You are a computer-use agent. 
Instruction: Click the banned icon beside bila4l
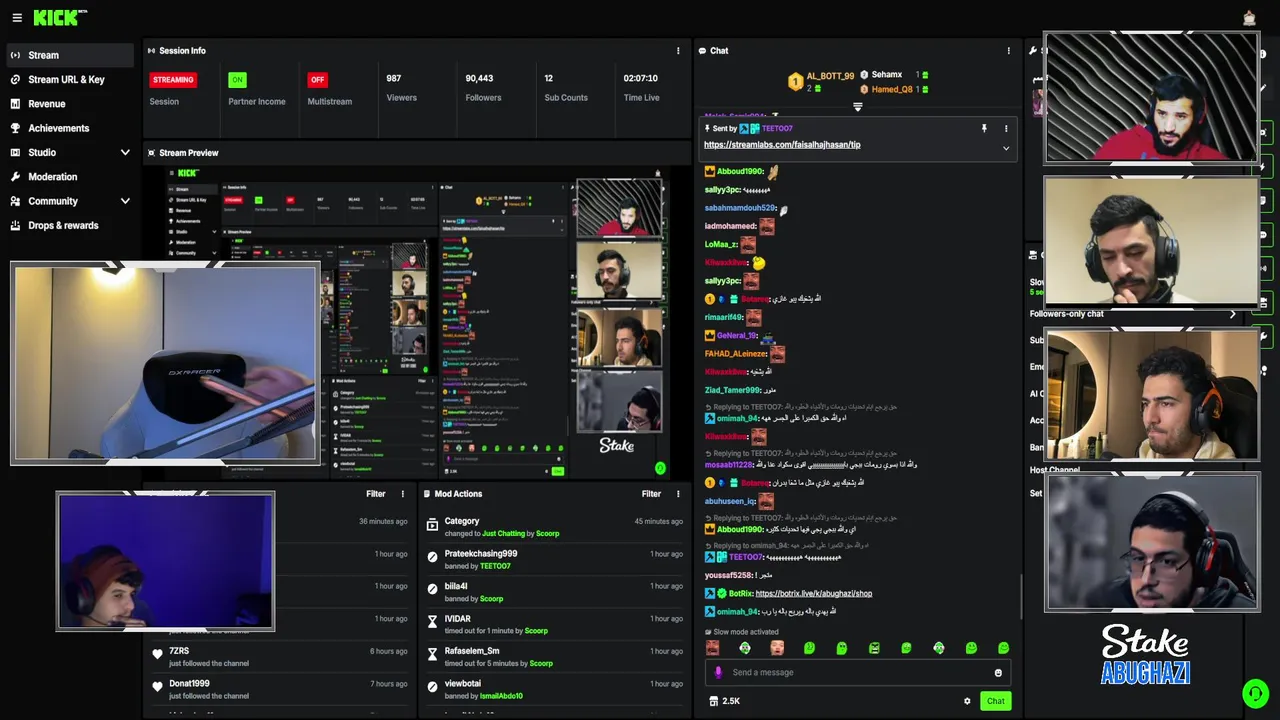click(x=432, y=590)
